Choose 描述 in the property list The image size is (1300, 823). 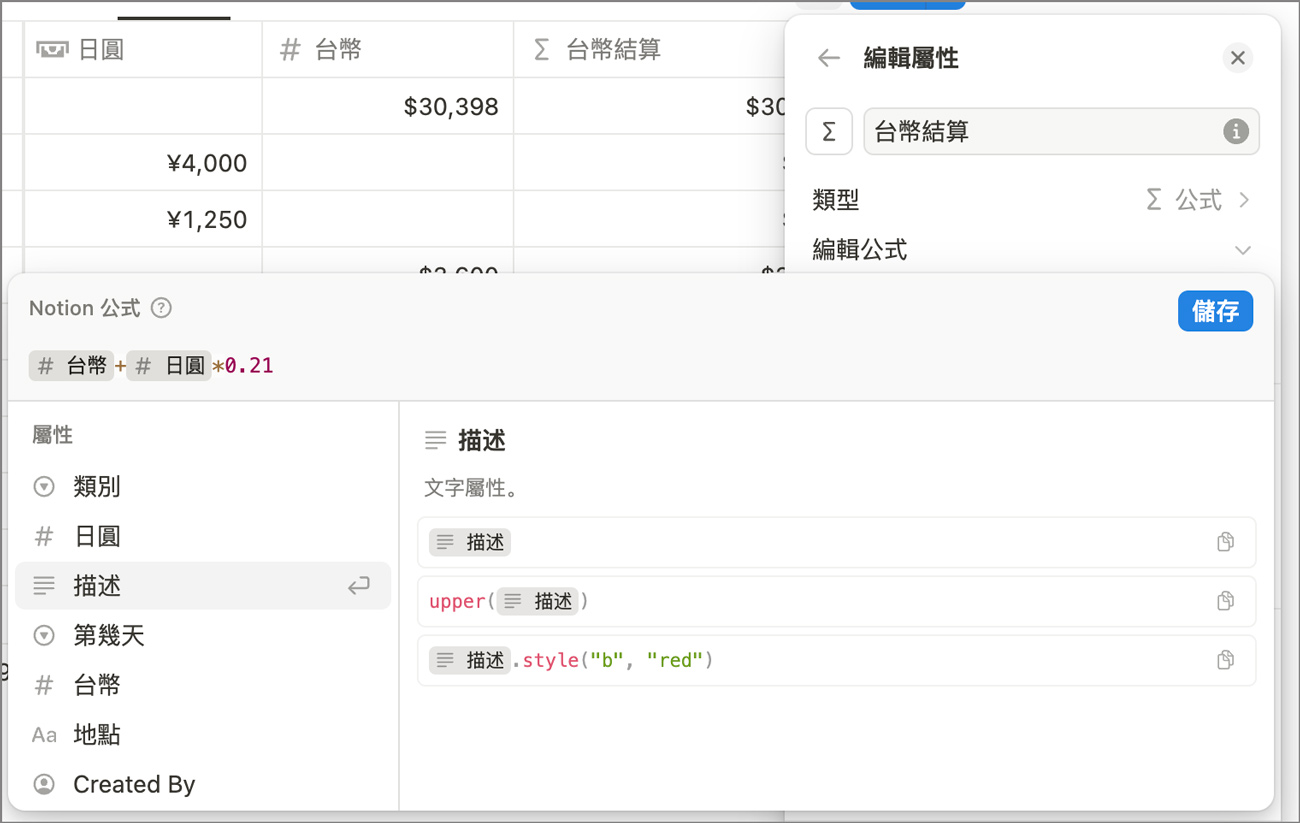(x=97, y=586)
